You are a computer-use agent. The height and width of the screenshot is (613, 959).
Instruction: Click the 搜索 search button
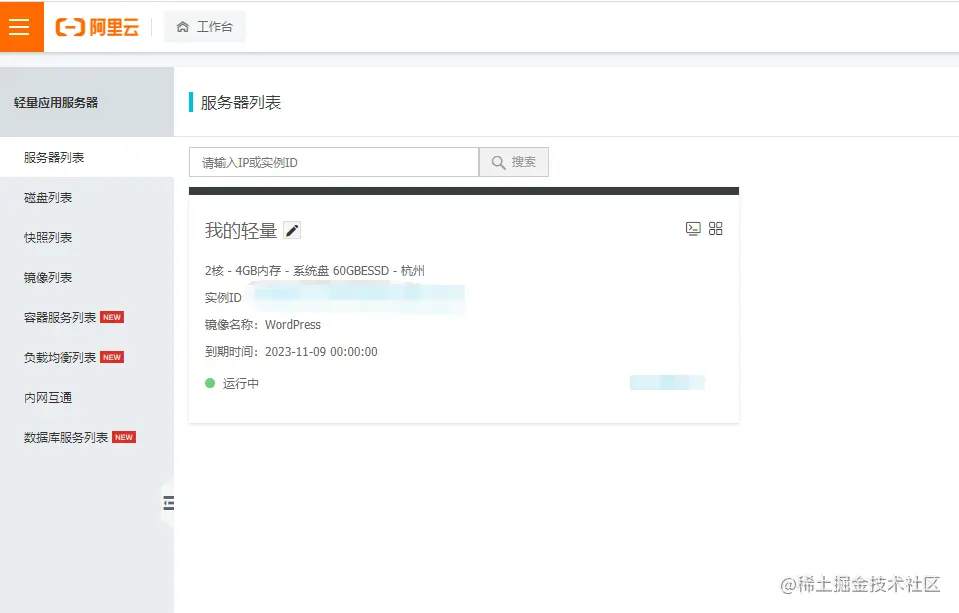(x=514, y=162)
